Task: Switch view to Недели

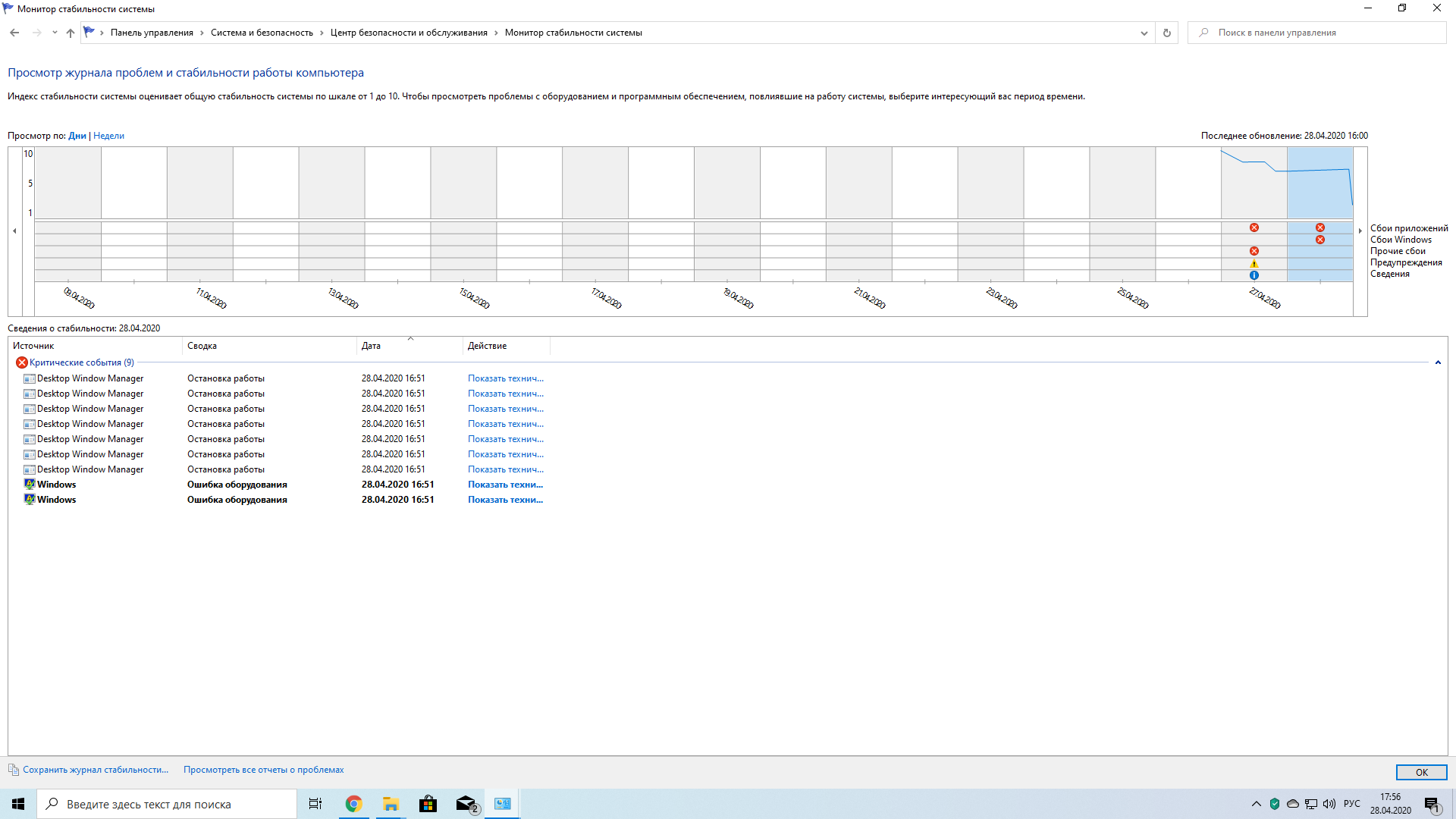Action: click(x=108, y=136)
